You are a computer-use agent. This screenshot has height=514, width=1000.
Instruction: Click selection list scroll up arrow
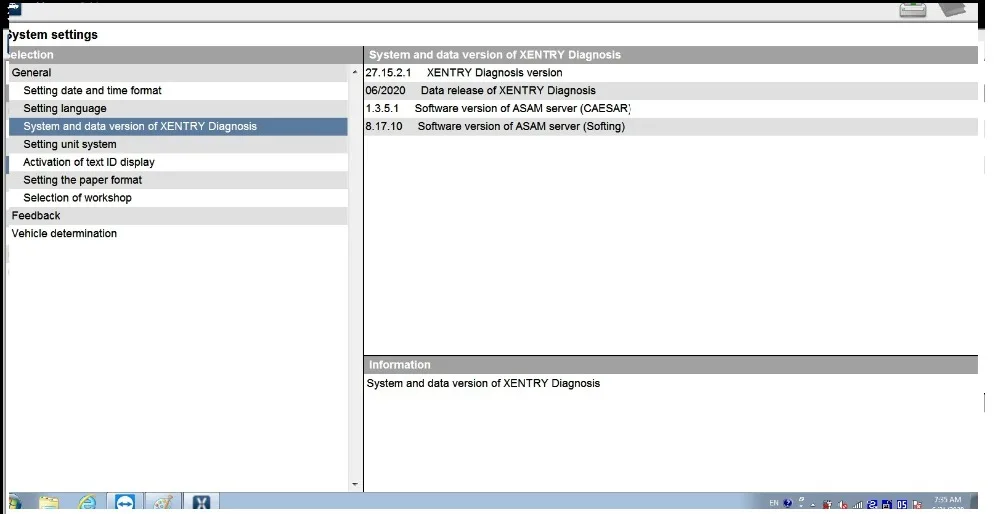(x=355, y=72)
